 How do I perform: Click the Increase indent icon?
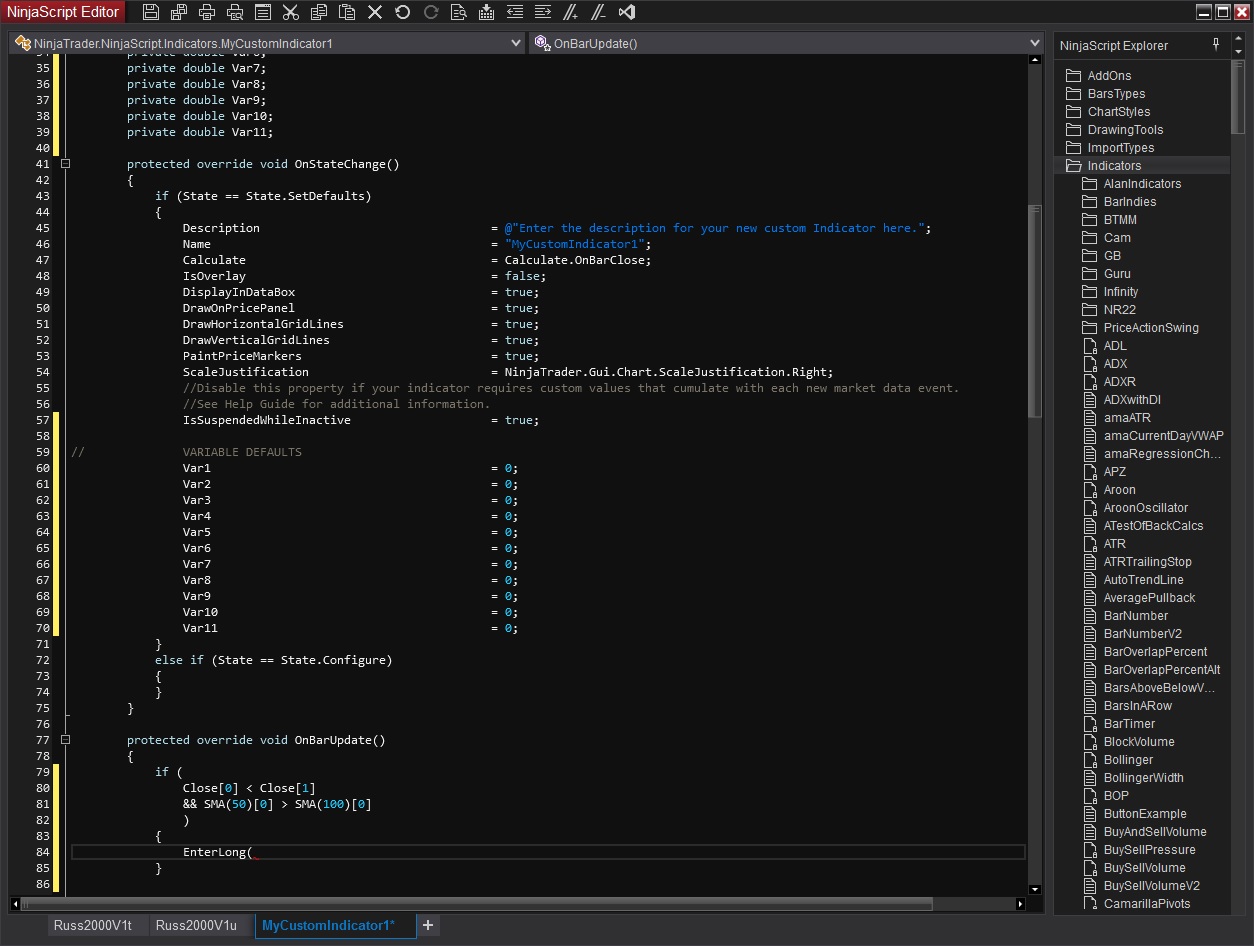pyautogui.click(x=543, y=12)
